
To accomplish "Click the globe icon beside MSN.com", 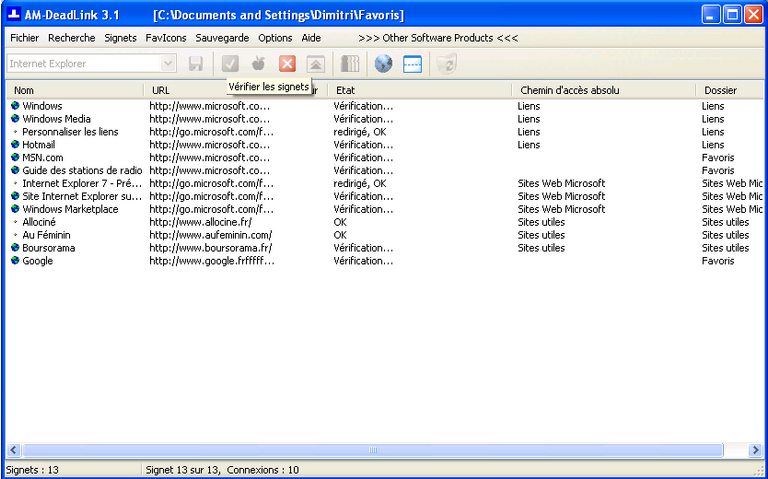I will (x=15, y=158).
